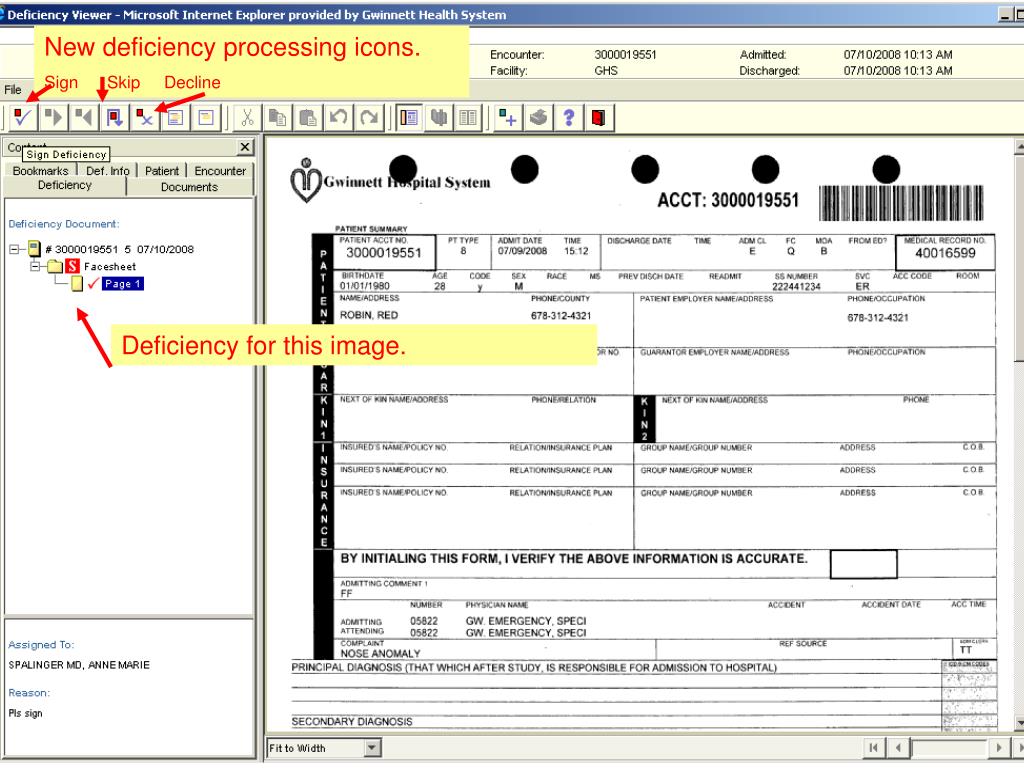Go to the previous page button
The image size is (1024, 768).
[899, 748]
